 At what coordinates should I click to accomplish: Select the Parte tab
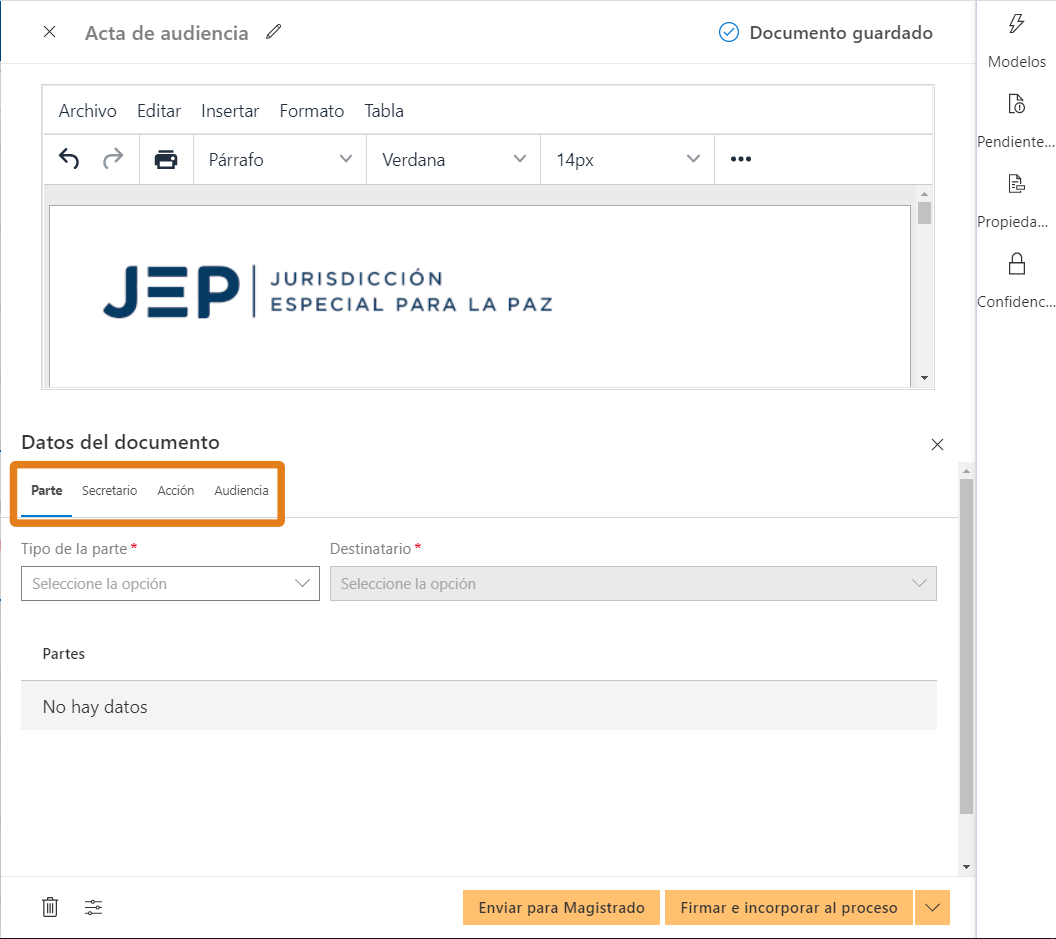click(46, 490)
